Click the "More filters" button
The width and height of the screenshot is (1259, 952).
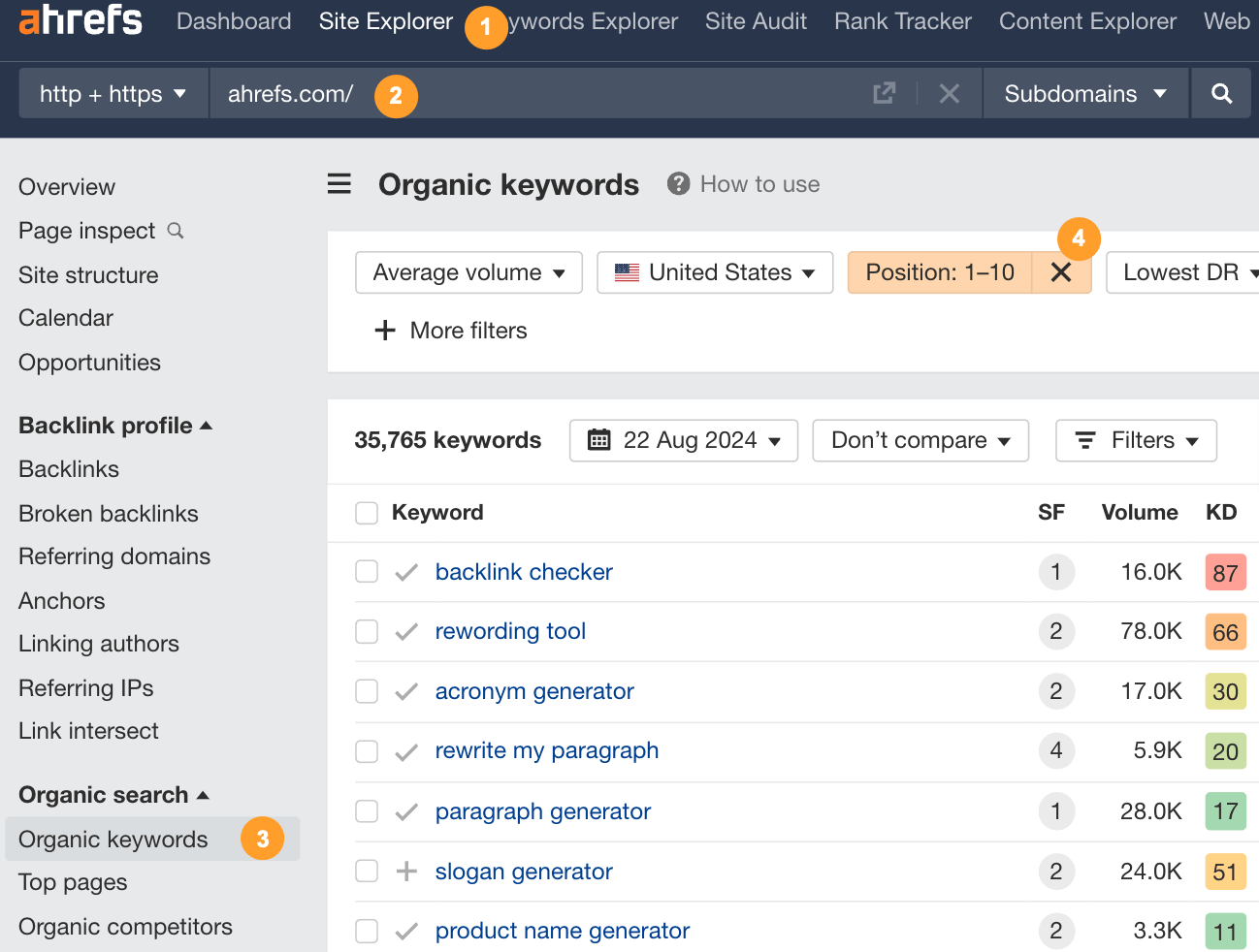click(x=450, y=331)
